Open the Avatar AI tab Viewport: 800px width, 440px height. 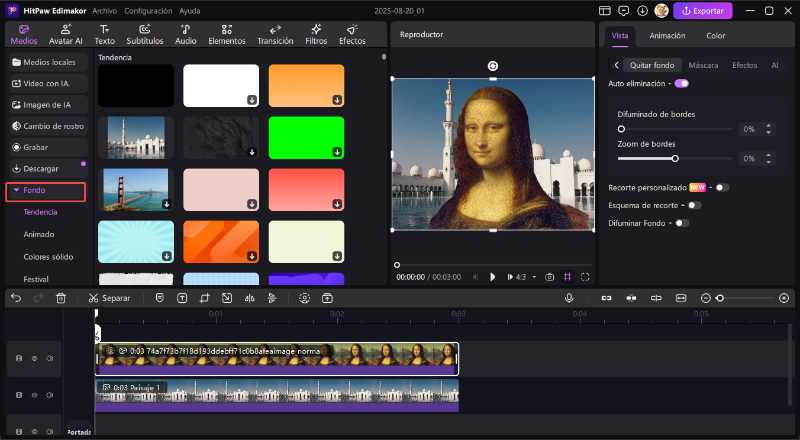pos(65,35)
